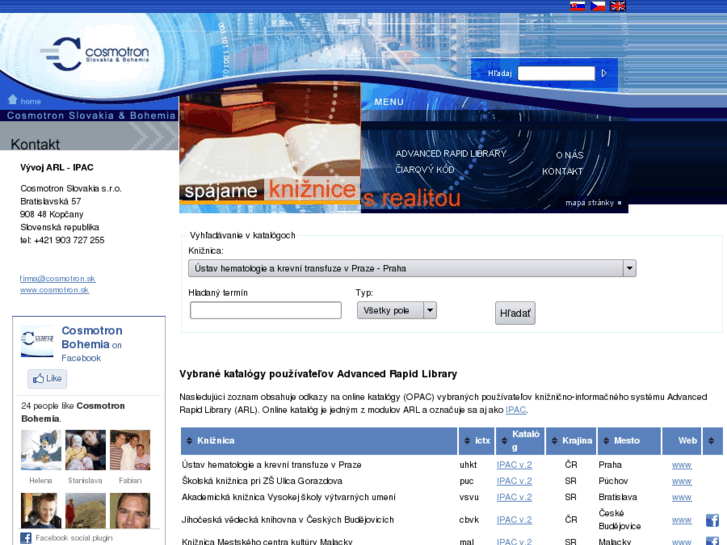Viewport: 727px width, 545px height.
Task: Open the Cosmotron Bohemia Facebook page logo
Action: tap(37, 341)
